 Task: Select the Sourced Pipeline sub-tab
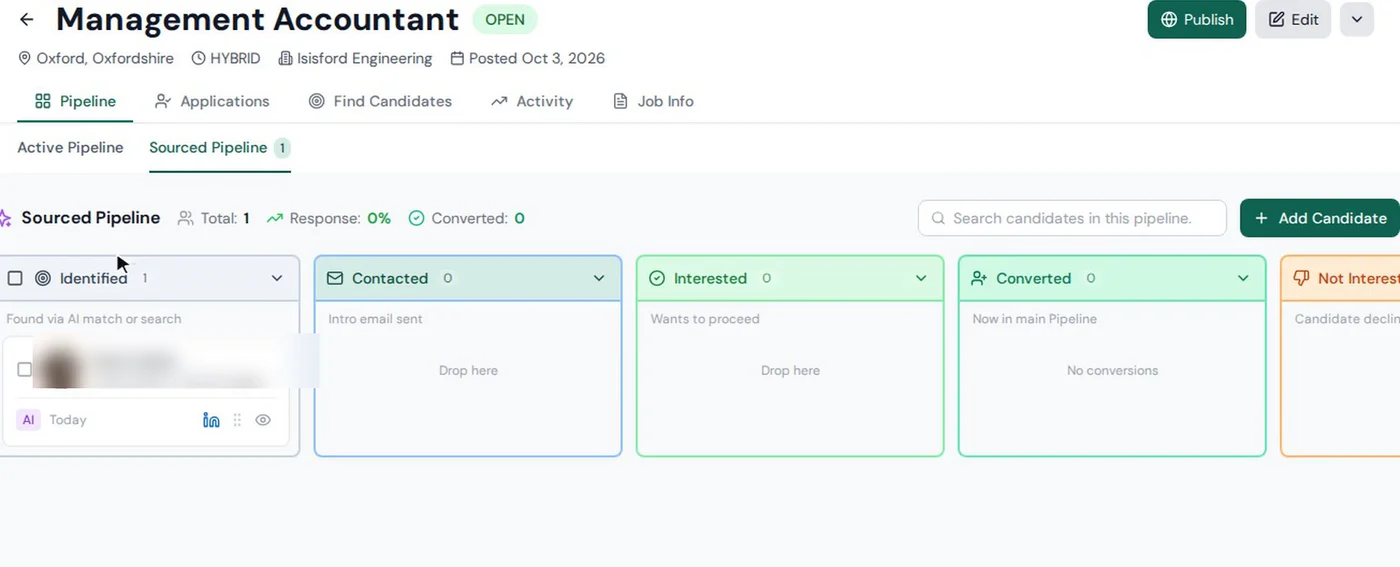(219, 147)
